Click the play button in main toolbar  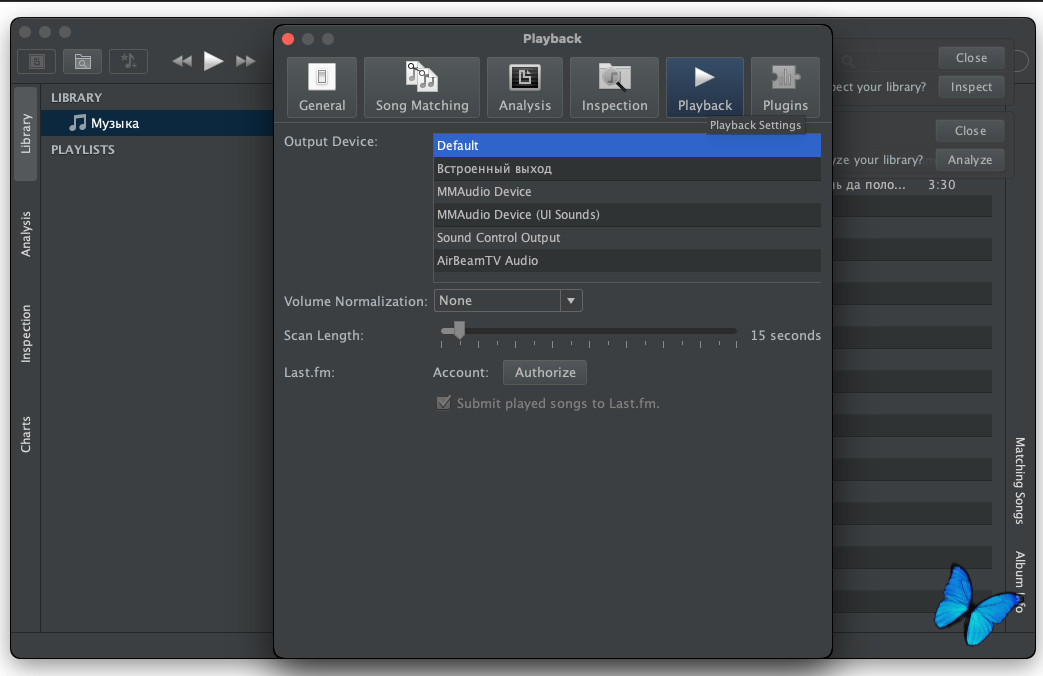(213, 61)
